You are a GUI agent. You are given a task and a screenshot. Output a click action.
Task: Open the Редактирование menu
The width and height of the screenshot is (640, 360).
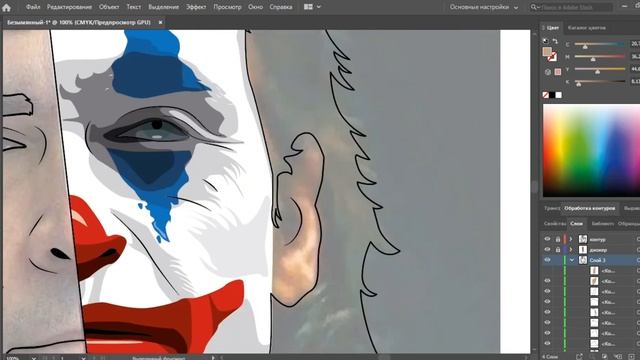tap(69, 7)
